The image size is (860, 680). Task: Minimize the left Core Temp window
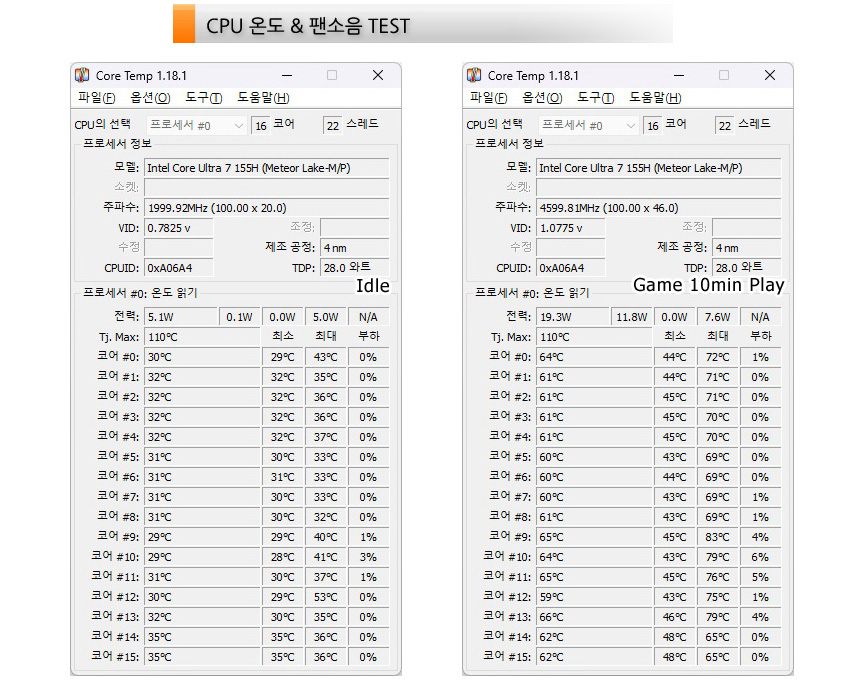[x=287, y=75]
